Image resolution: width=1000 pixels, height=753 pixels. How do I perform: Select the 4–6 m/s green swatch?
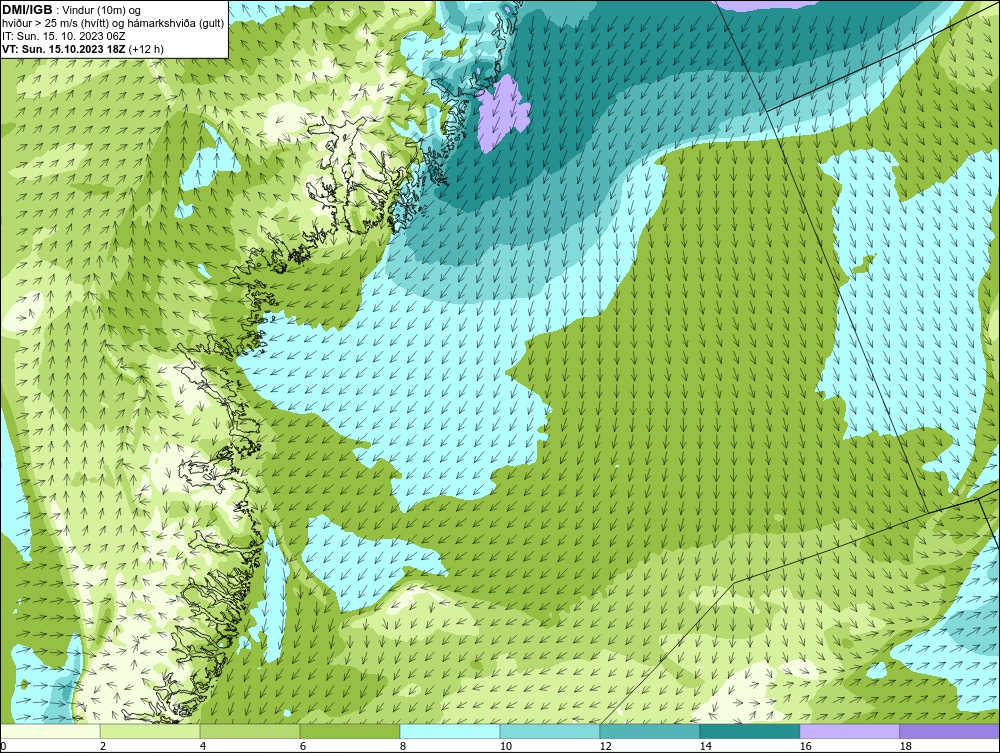pos(250,731)
